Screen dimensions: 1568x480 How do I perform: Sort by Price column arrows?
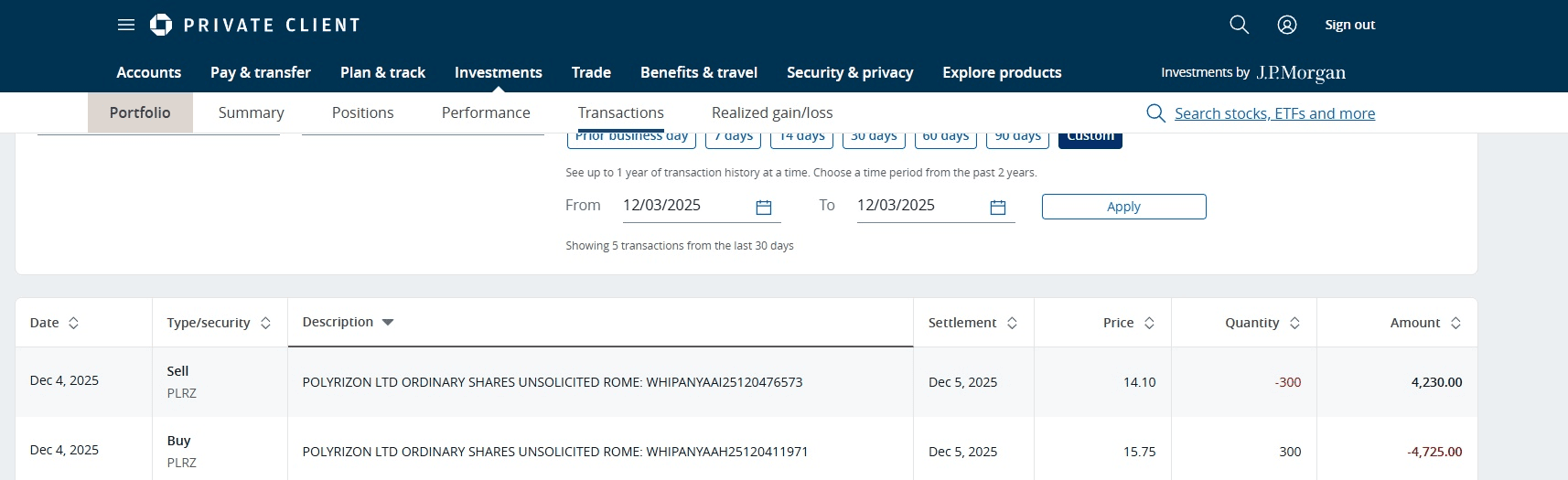(1149, 323)
